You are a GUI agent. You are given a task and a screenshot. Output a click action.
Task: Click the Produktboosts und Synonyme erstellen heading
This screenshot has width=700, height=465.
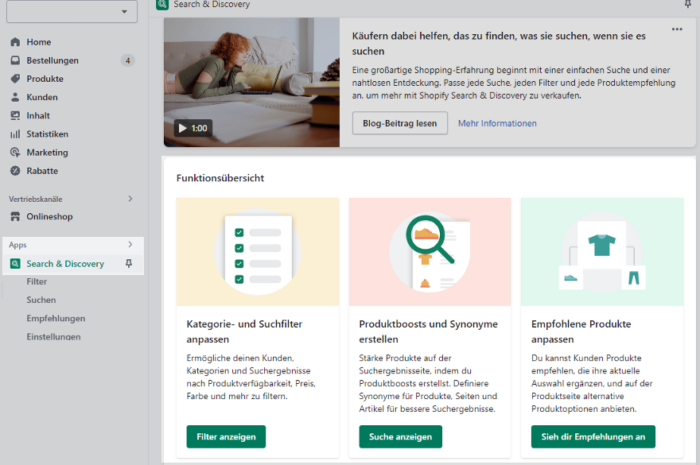click(428, 332)
